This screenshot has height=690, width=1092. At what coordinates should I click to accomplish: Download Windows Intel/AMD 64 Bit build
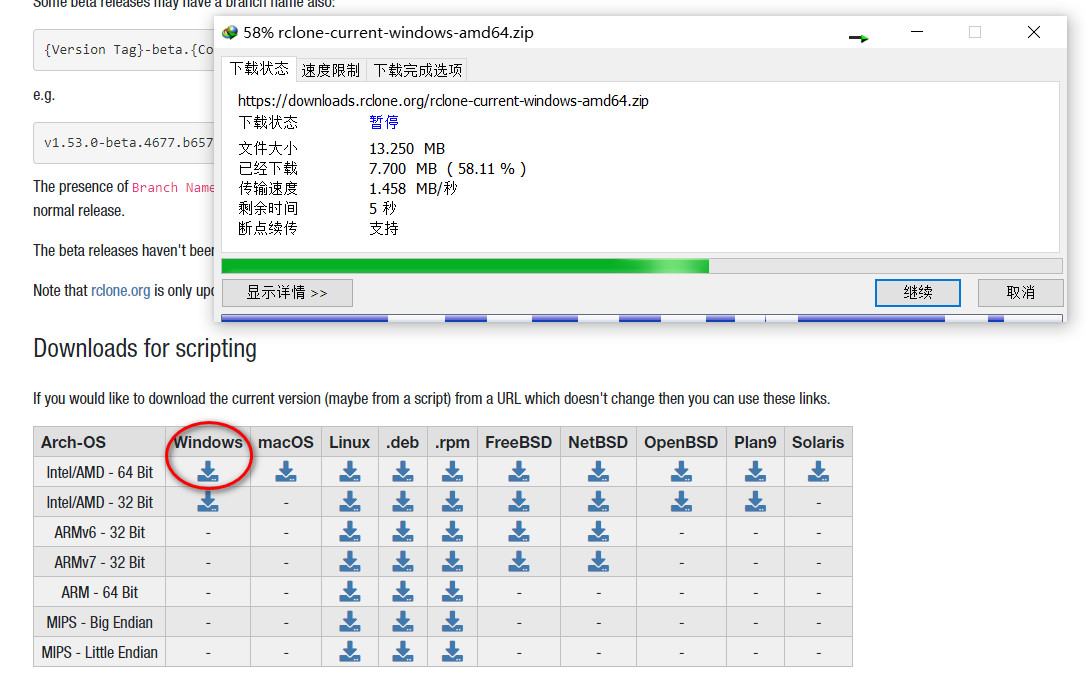(208, 472)
